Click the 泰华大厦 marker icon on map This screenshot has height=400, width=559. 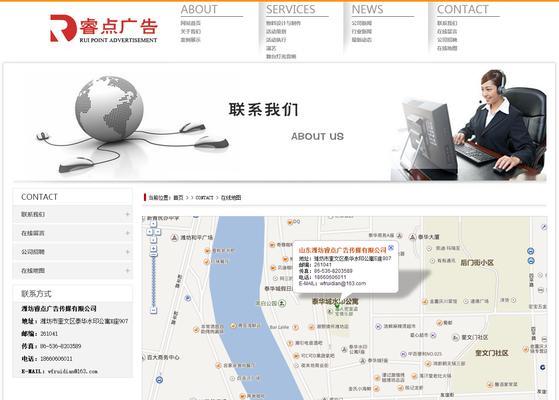(412, 237)
